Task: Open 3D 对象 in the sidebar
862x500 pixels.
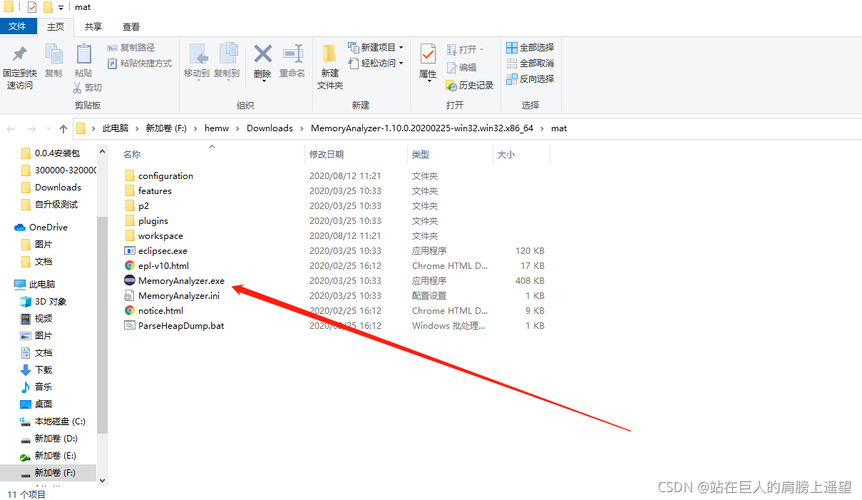Action: [x=50, y=302]
